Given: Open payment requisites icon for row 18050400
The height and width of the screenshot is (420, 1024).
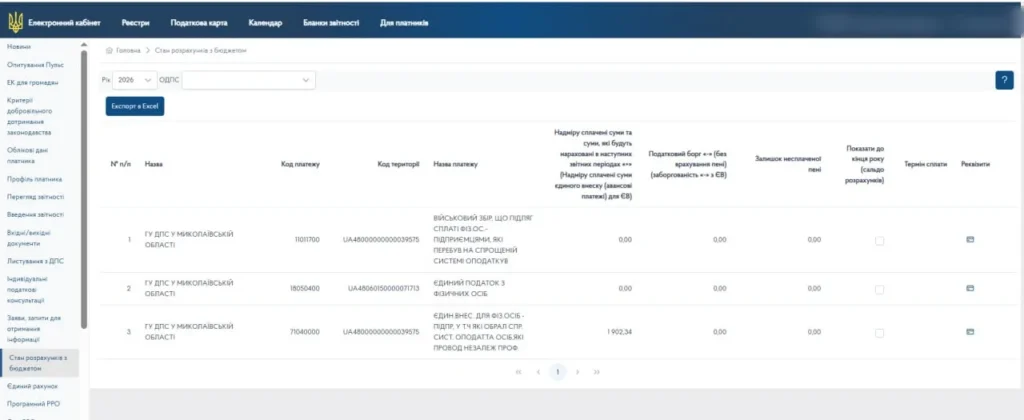Looking at the screenshot, I should pos(970,288).
